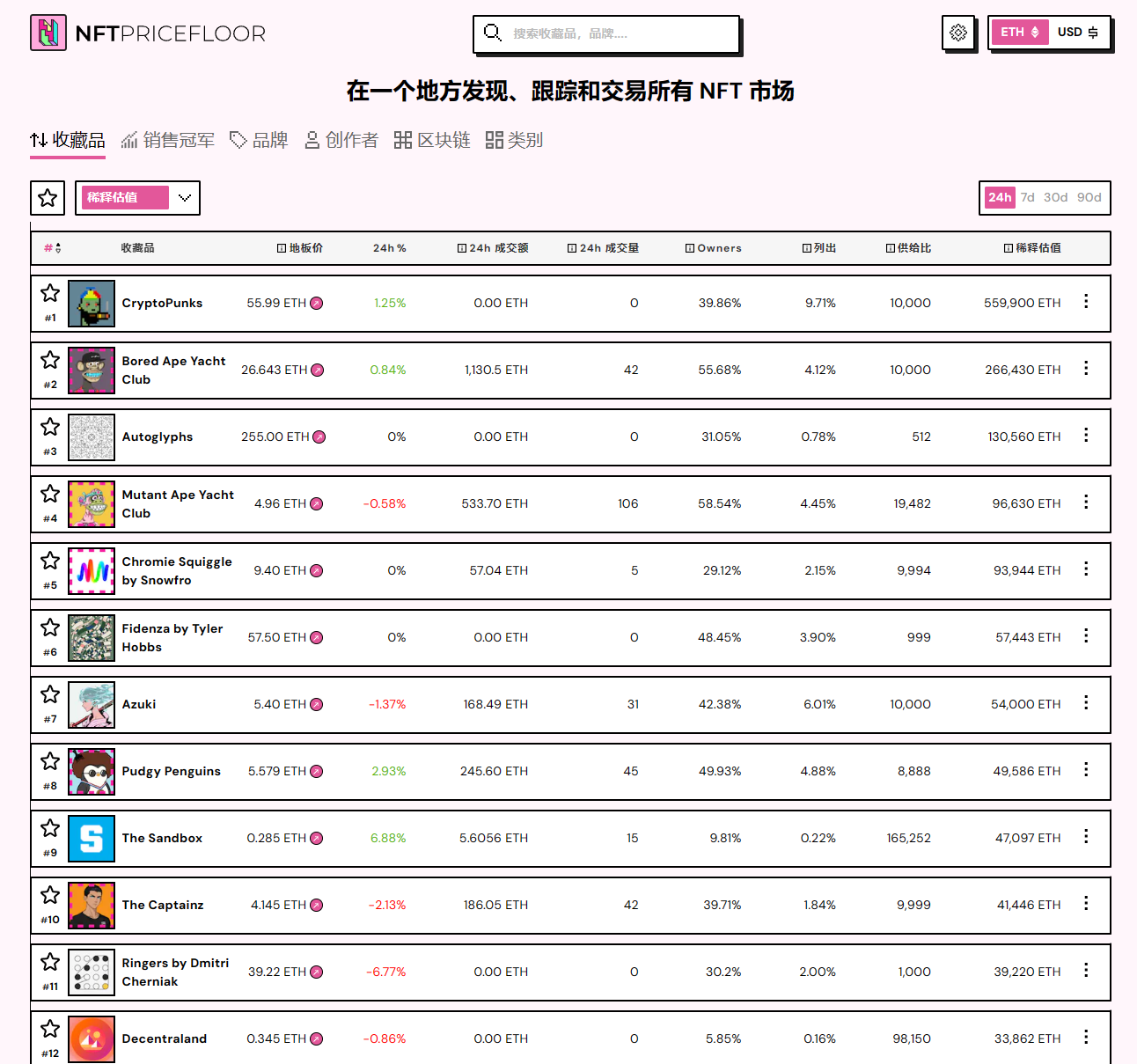Select the 收藏品 tab
1137x1064 pixels.
point(68,140)
